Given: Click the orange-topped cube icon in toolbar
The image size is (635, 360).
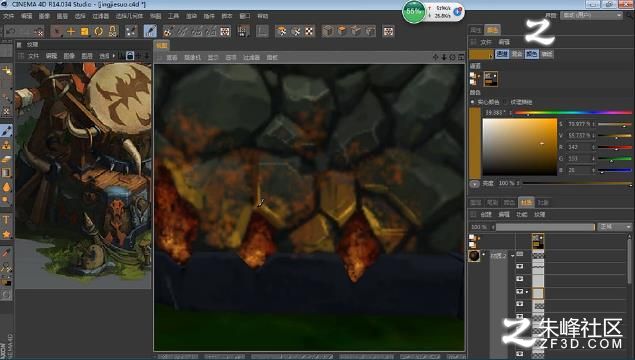Looking at the screenshot, I should point(342,31).
